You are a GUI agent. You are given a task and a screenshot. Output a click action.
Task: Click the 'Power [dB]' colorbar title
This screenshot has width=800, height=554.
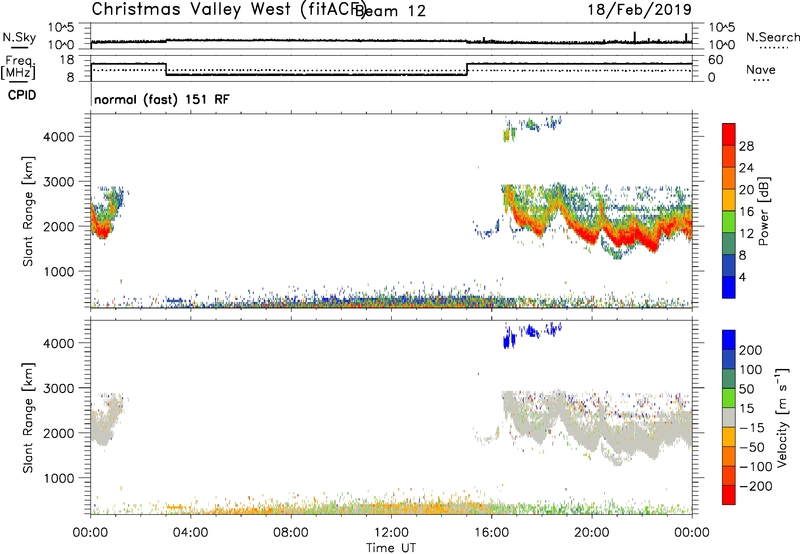coord(764,211)
